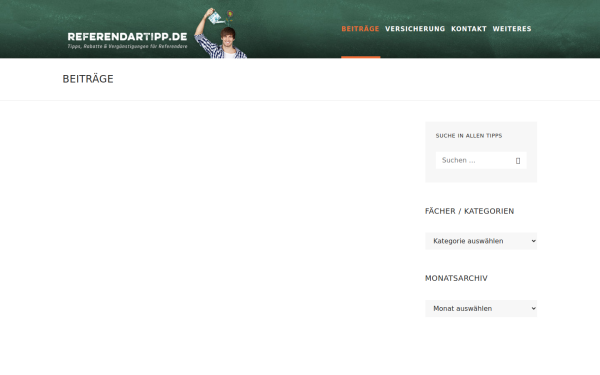The image size is (600, 375).
Task: Click the Suche in allen Tipps label
Action: coord(469,136)
